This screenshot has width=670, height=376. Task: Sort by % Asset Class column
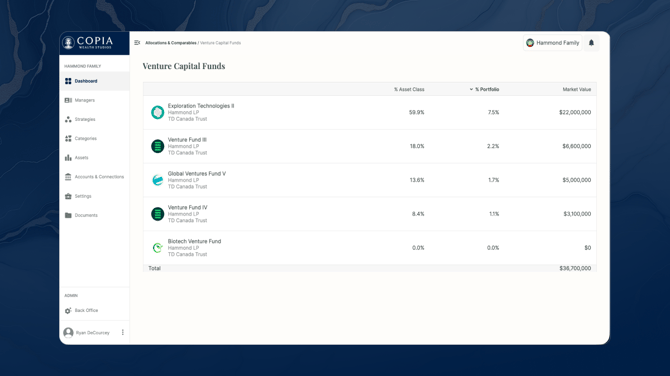click(409, 89)
